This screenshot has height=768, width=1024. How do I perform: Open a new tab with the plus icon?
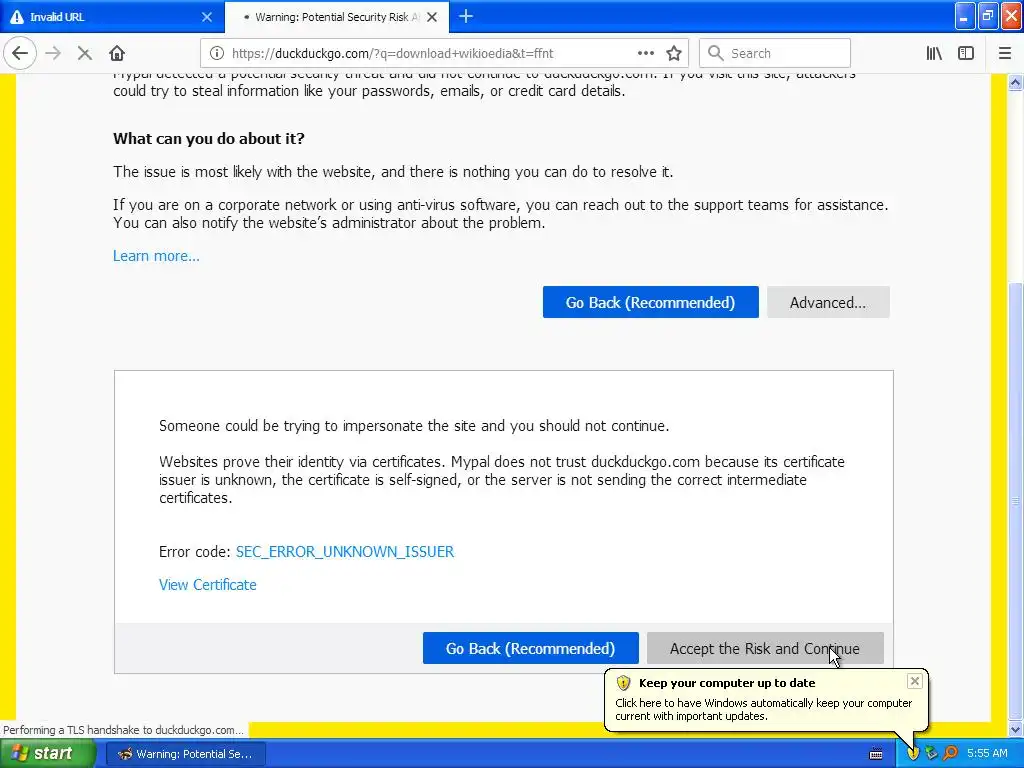click(466, 16)
